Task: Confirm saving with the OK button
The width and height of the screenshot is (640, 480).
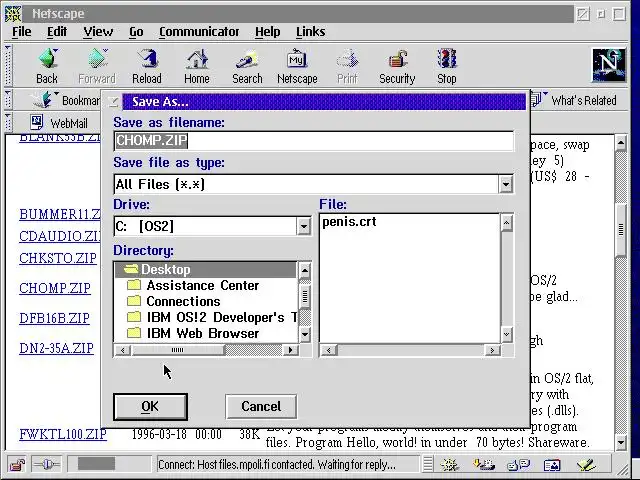Action: pyautogui.click(x=150, y=407)
